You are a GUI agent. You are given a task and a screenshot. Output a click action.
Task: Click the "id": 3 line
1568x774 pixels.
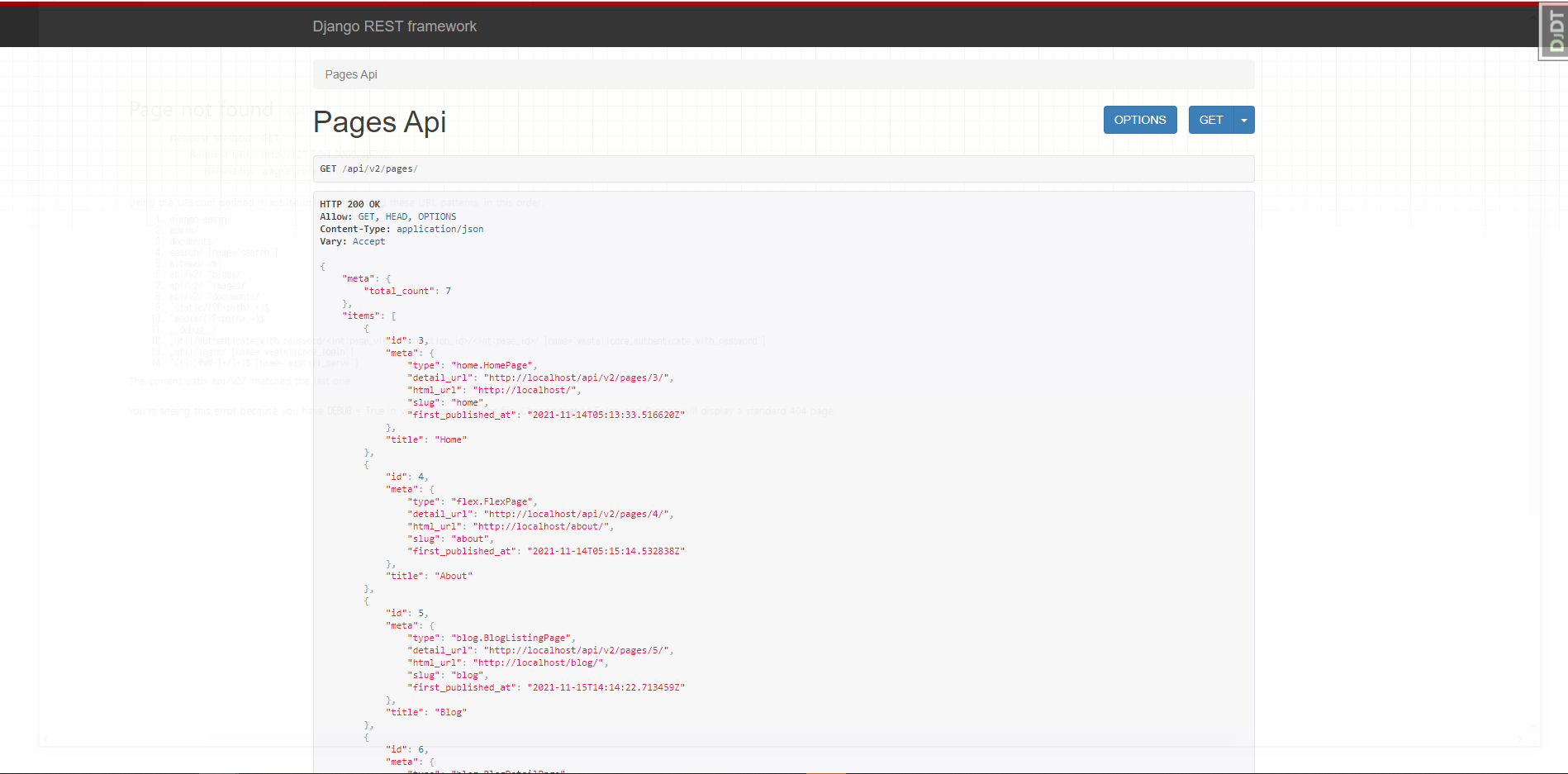[406, 340]
